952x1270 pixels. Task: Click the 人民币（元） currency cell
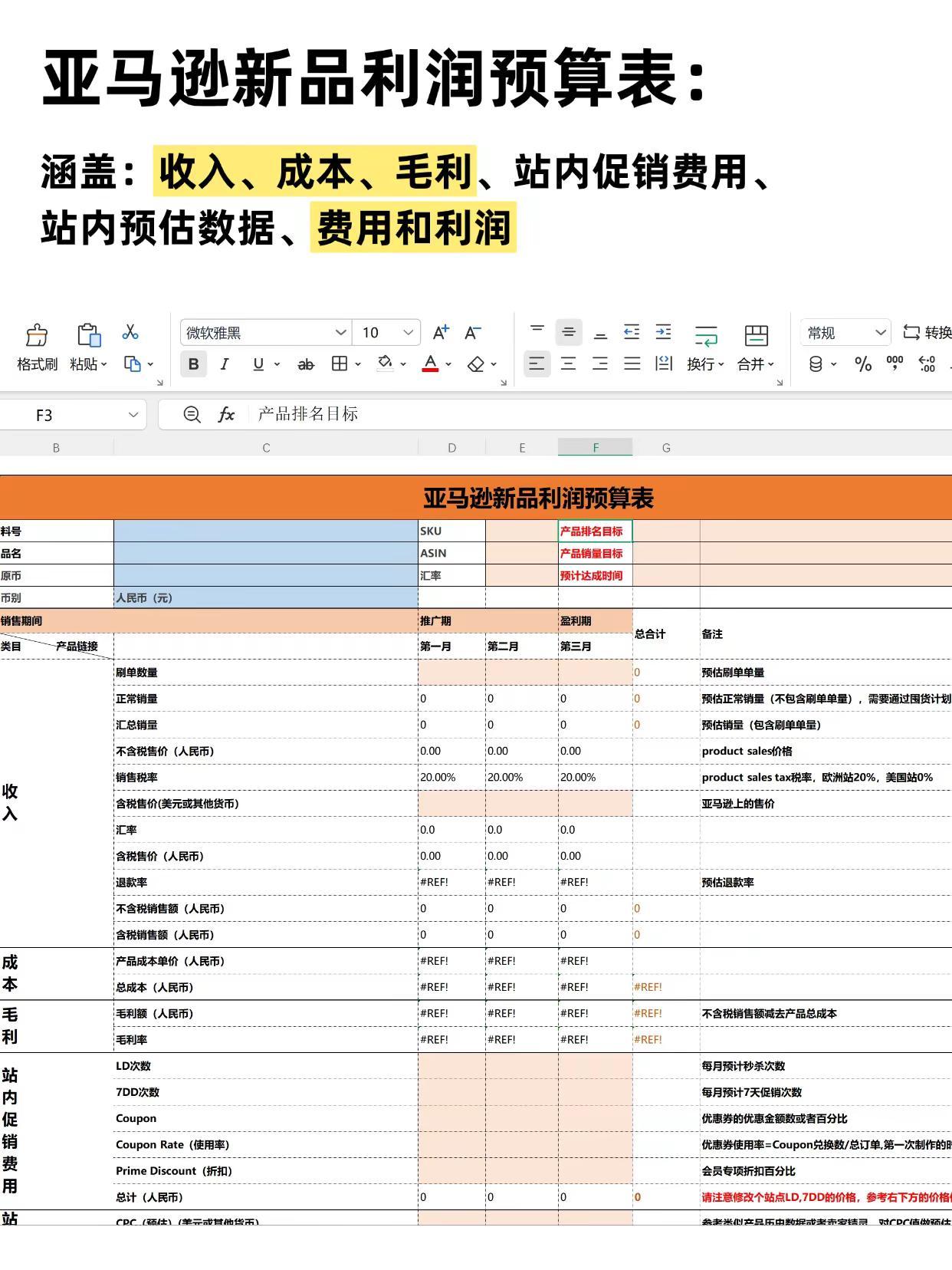(266, 597)
